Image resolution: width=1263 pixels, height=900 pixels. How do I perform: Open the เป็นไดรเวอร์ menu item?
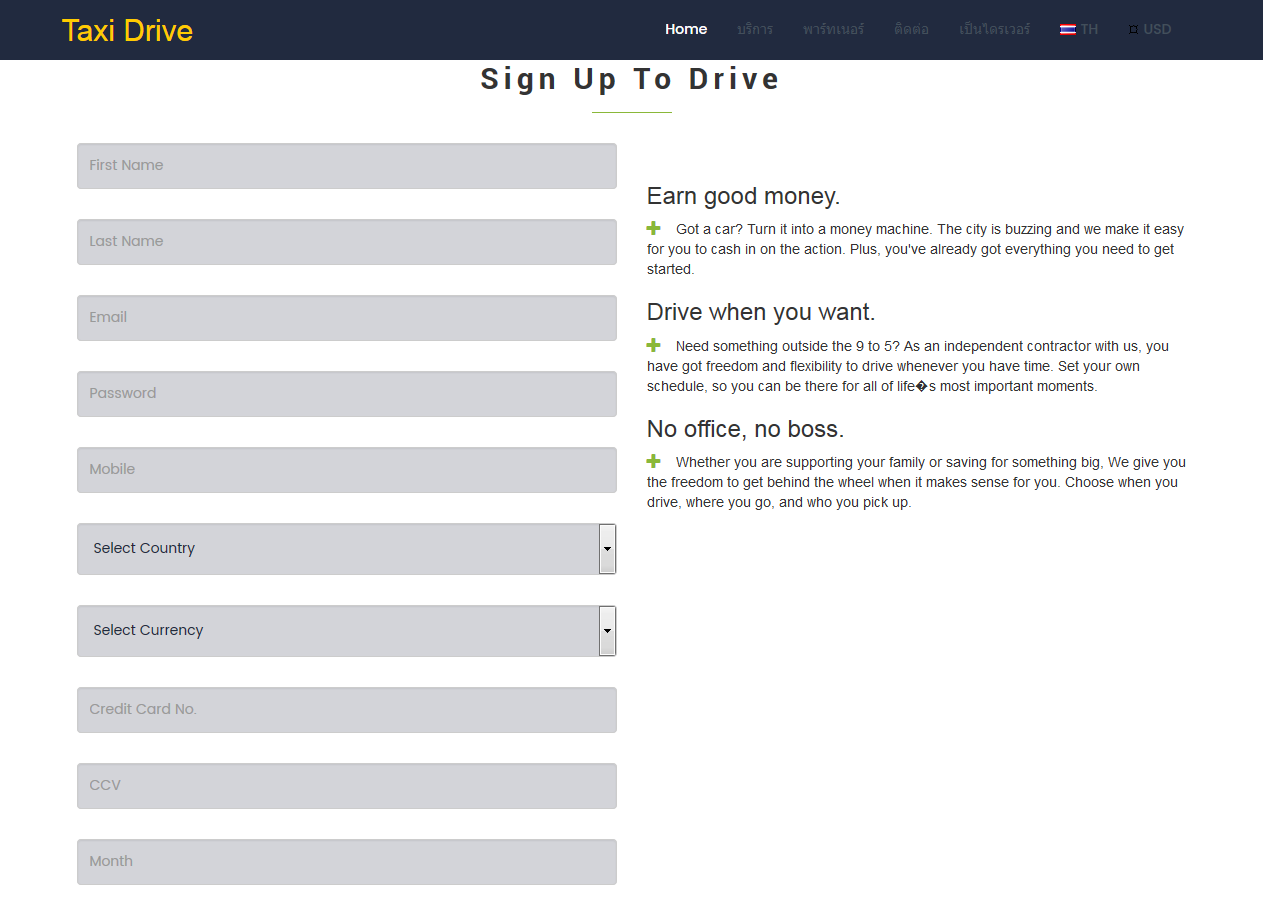coord(994,29)
